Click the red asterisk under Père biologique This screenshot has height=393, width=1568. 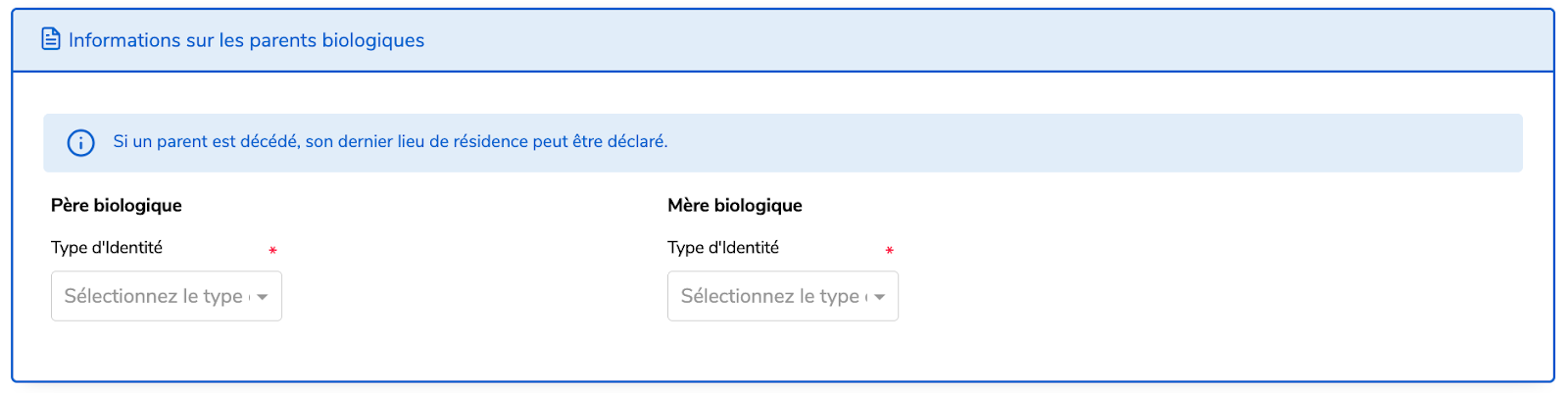(x=272, y=251)
